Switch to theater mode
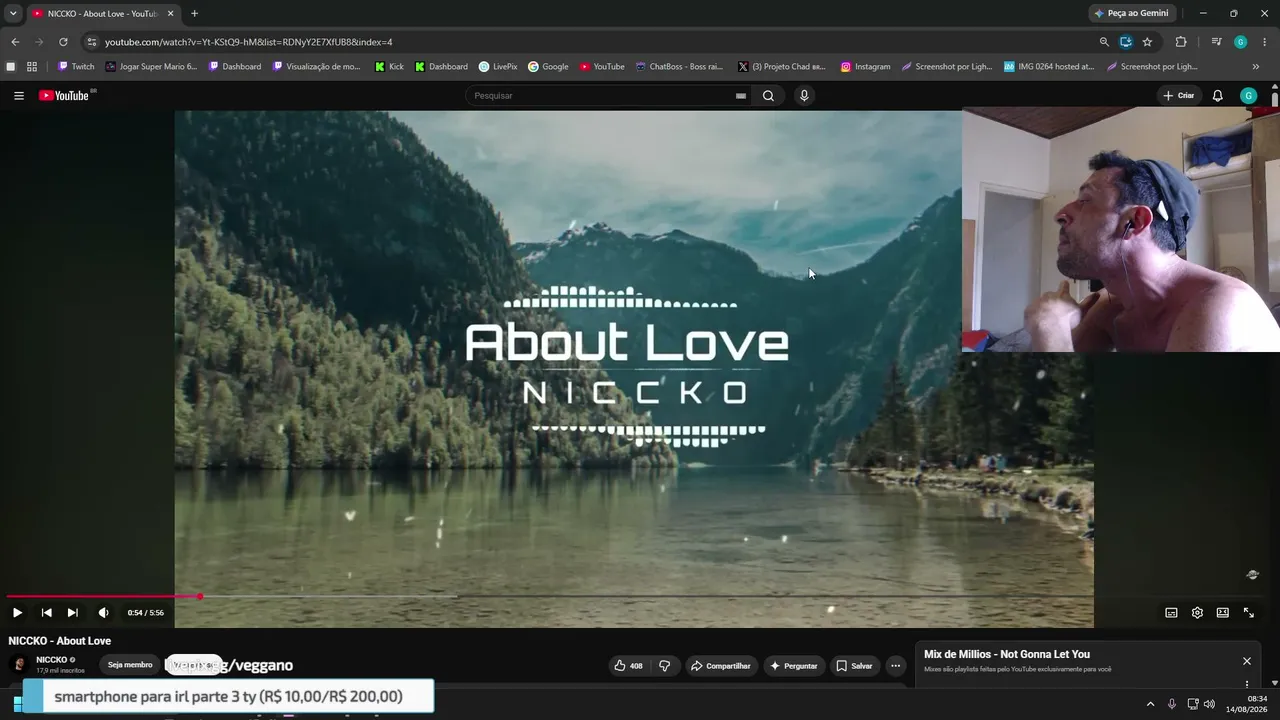The image size is (1280, 720). click(x=1223, y=613)
